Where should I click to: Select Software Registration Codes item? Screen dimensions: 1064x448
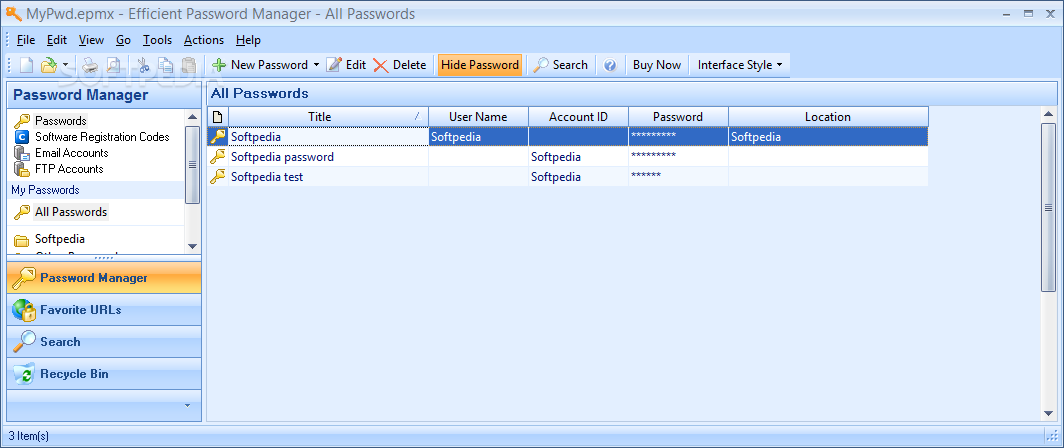[102, 136]
